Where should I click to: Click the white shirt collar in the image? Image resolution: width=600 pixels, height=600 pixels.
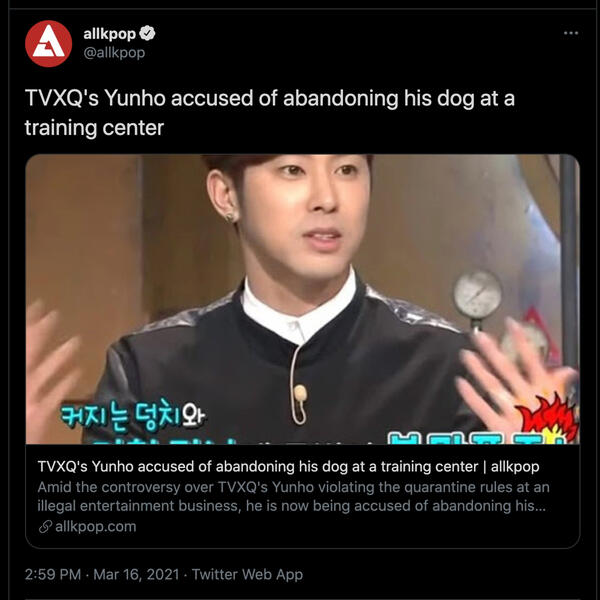tap(299, 309)
